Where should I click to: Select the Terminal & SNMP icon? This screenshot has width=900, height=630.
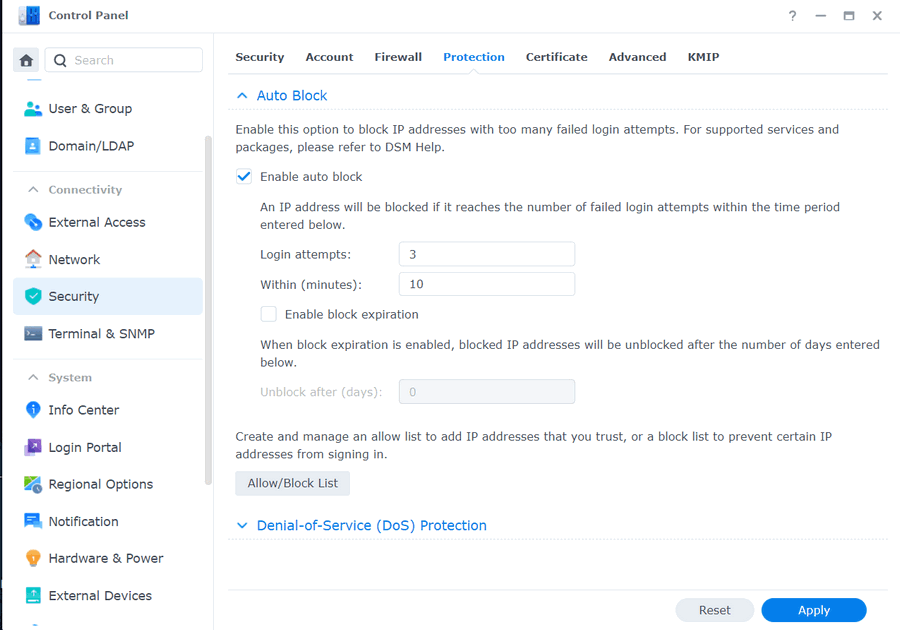(33, 334)
